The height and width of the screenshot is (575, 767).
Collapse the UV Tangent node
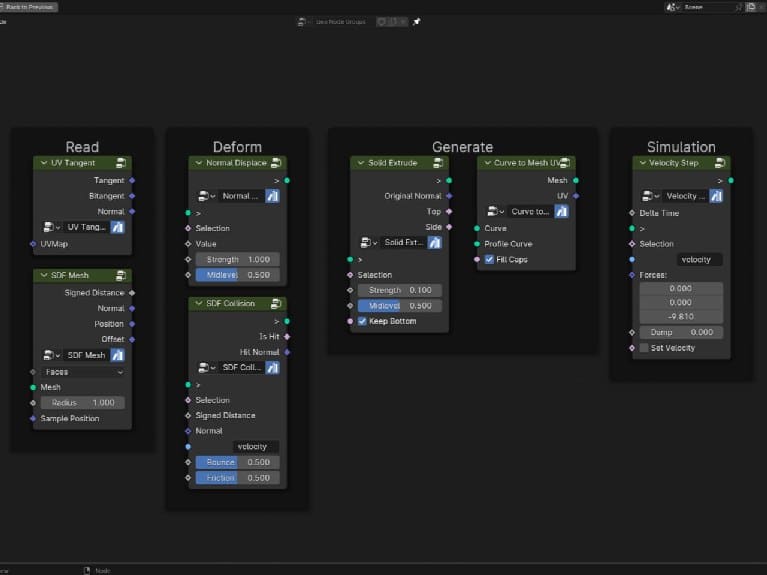click(43, 163)
